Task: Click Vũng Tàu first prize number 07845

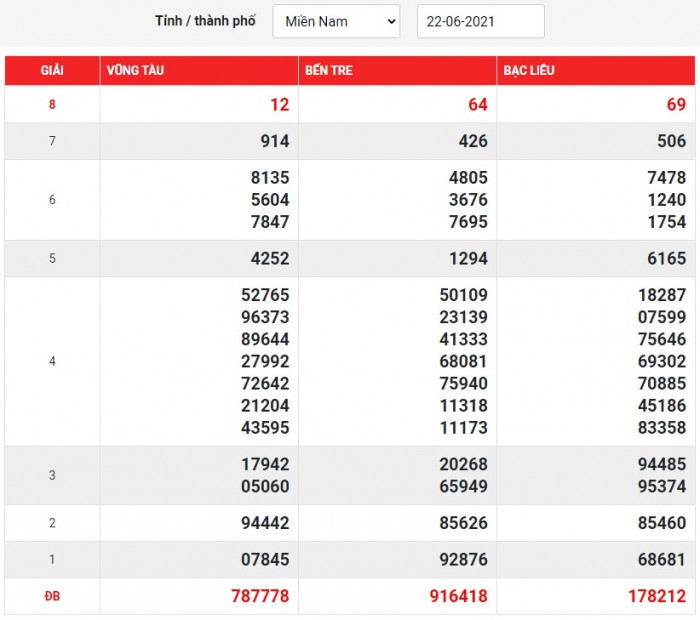Action: pos(264,559)
